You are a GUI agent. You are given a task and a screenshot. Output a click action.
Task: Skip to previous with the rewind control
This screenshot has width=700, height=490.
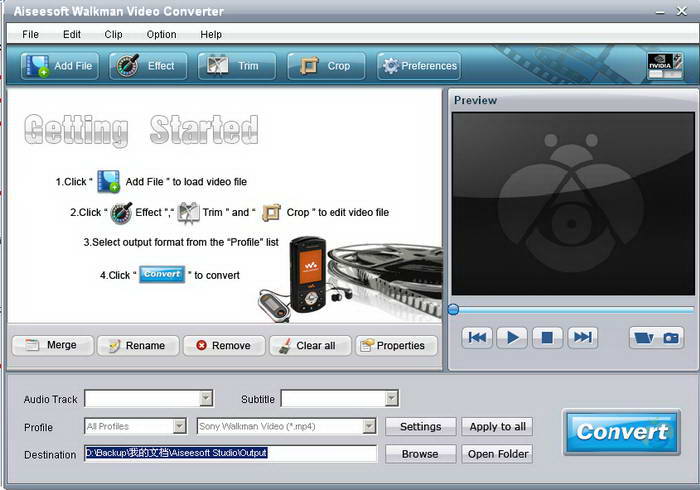tap(477, 337)
